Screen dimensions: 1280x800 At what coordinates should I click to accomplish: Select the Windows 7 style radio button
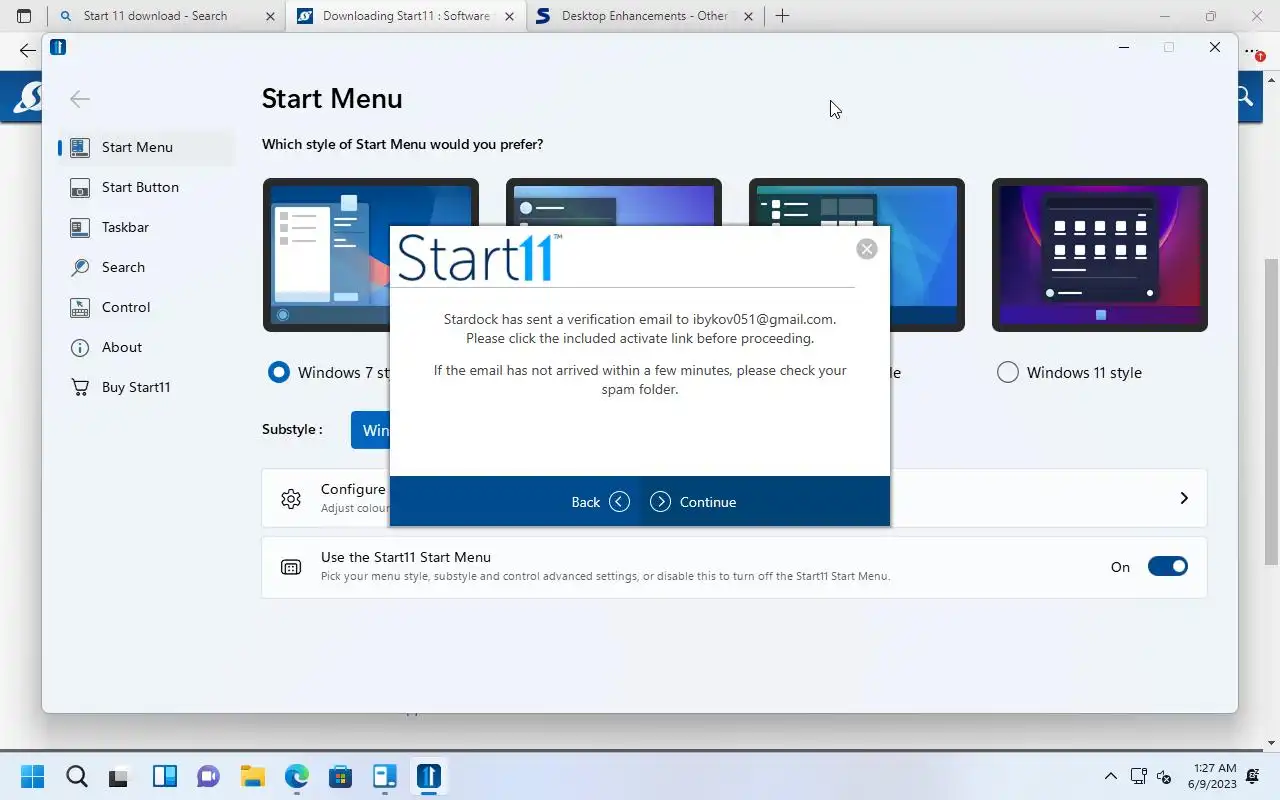pos(279,372)
